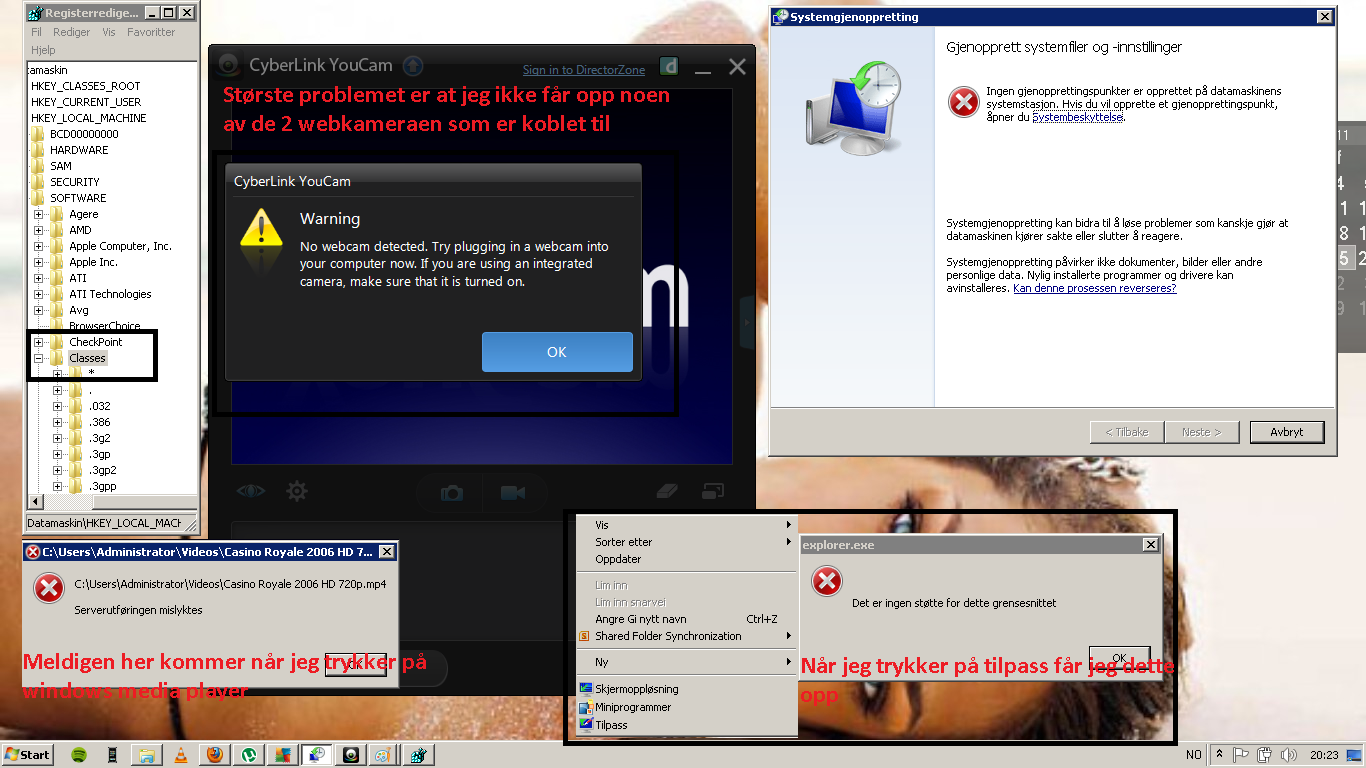Screen dimensions: 1366x768
Task: Click the taskbar clock showing 20:23
Action: (1324, 755)
